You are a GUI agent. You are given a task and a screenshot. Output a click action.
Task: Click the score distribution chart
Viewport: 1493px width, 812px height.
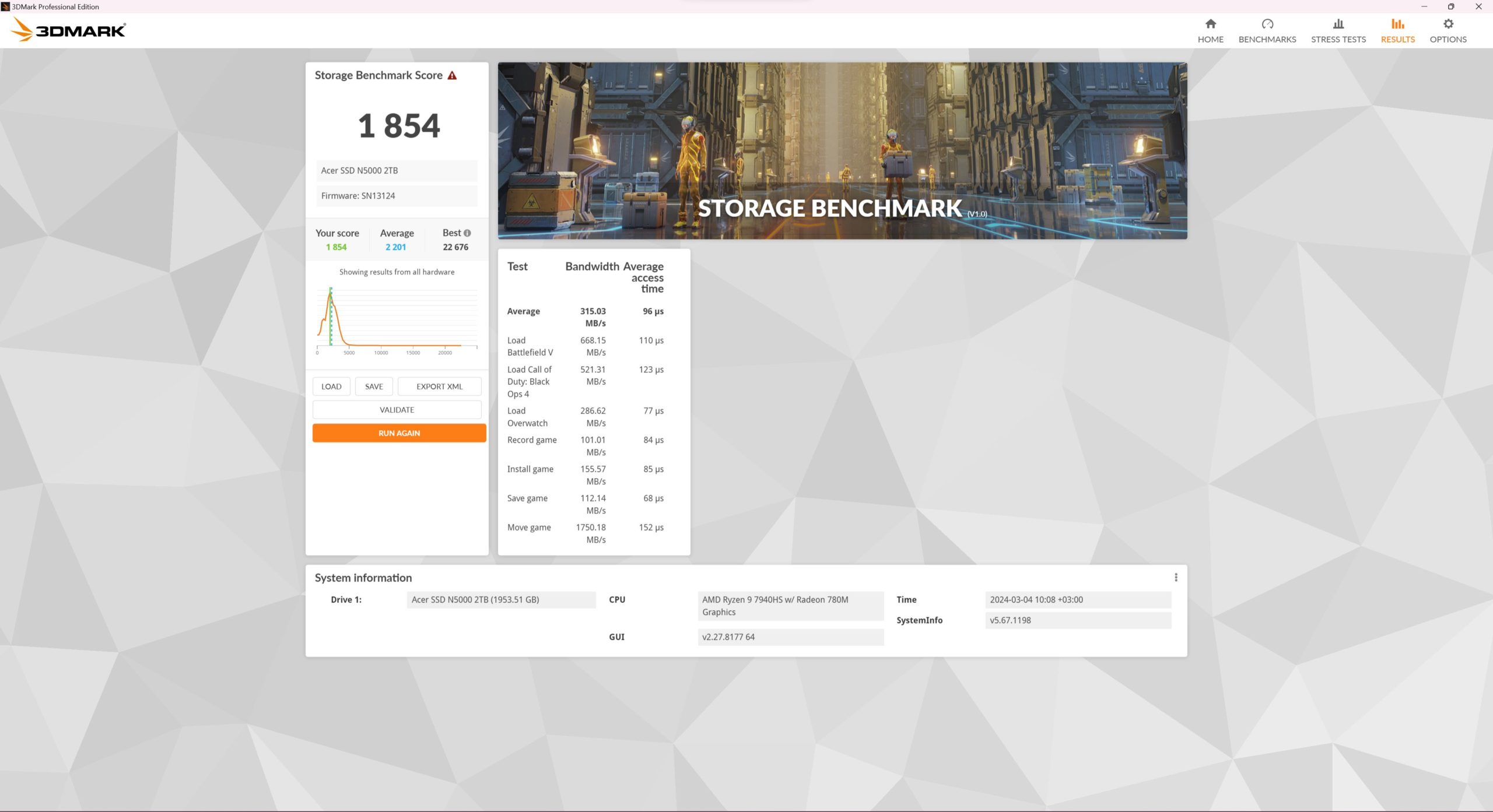point(397,319)
